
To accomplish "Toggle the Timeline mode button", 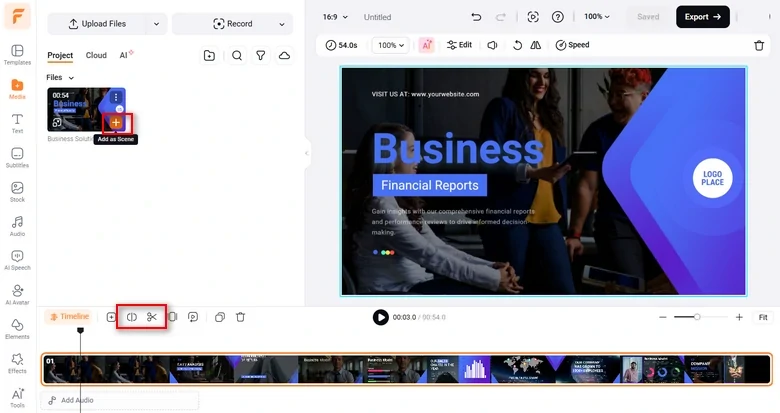I will (x=69, y=316).
